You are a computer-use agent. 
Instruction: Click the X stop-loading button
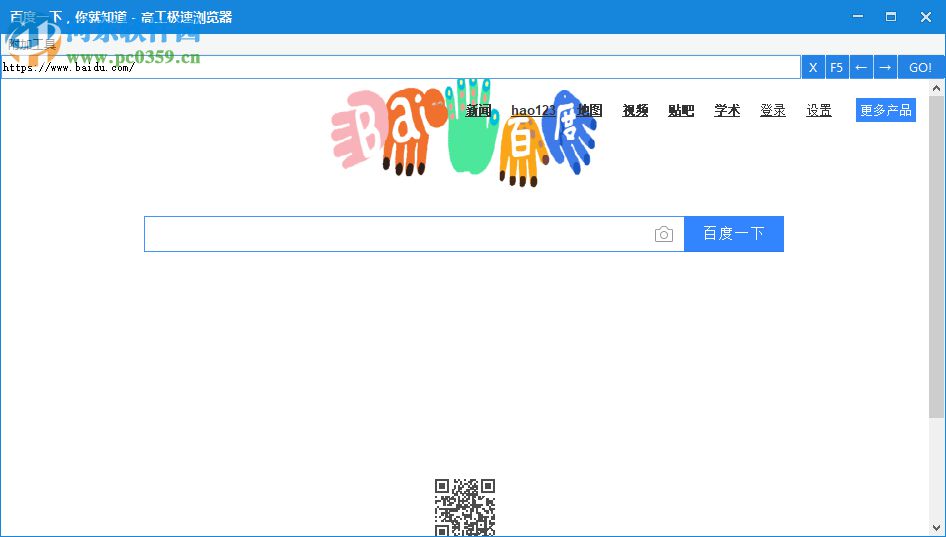(x=813, y=68)
